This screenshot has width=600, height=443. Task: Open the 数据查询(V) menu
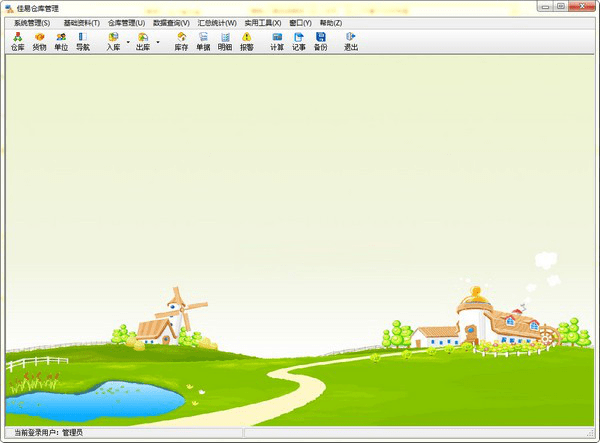(x=171, y=23)
